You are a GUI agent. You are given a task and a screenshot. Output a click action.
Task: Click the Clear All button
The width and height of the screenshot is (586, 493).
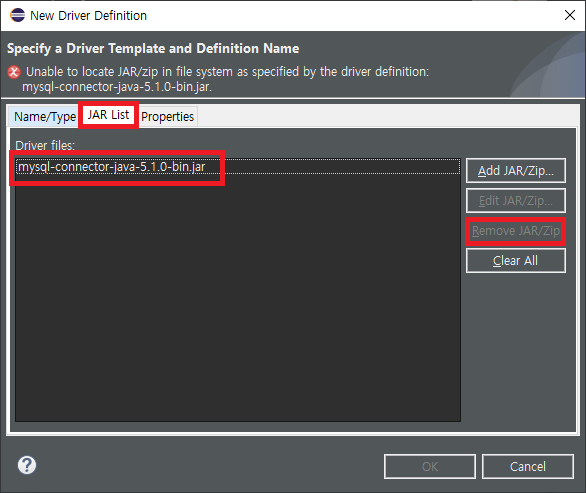(x=516, y=261)
